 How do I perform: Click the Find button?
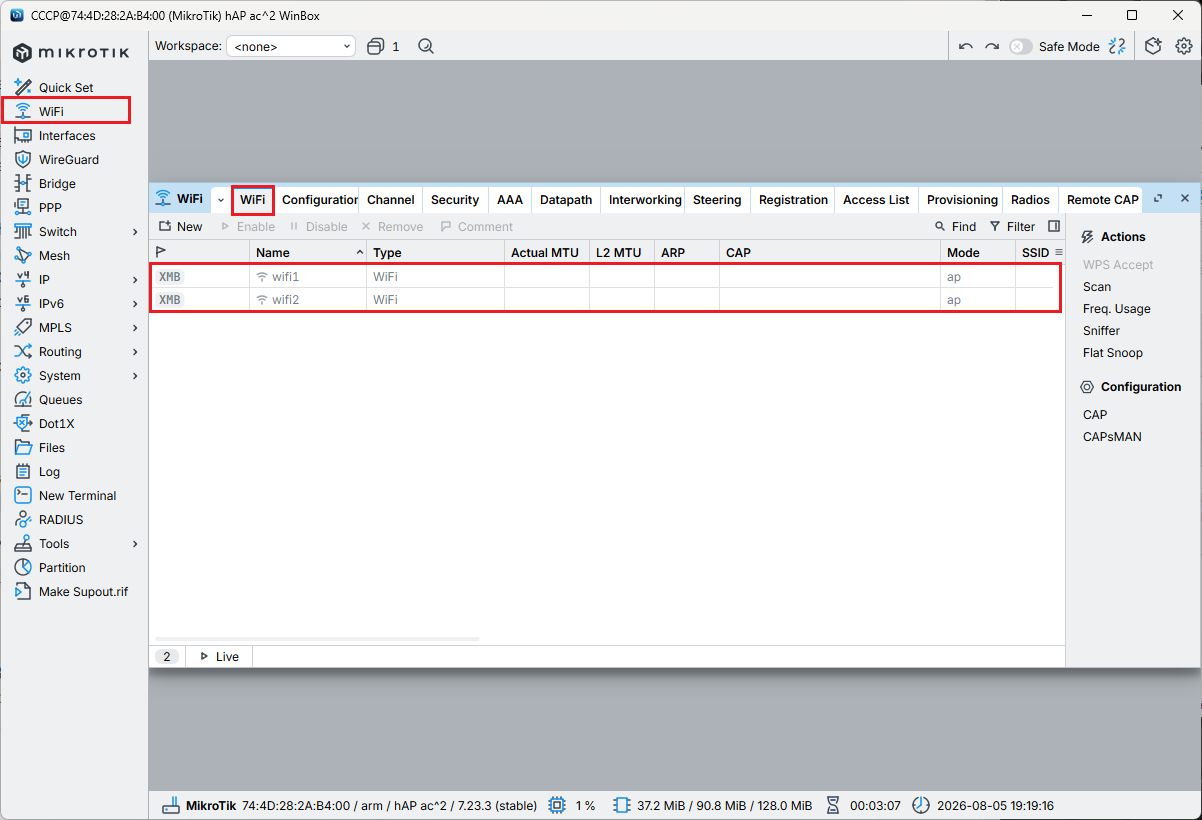point(955,227)
